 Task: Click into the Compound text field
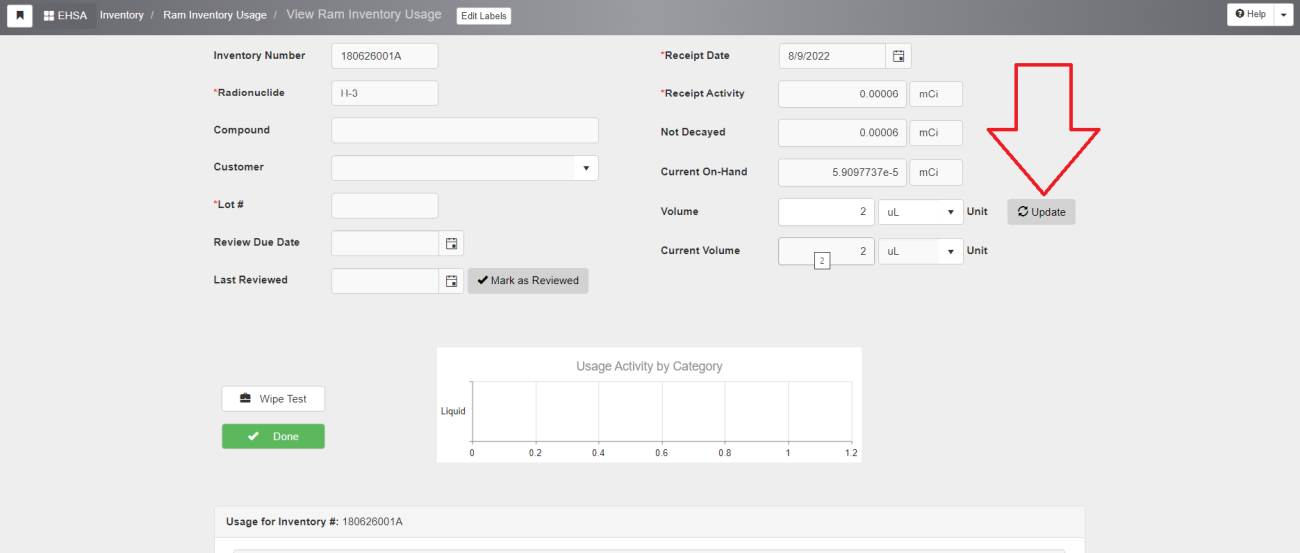coord(464,131)
